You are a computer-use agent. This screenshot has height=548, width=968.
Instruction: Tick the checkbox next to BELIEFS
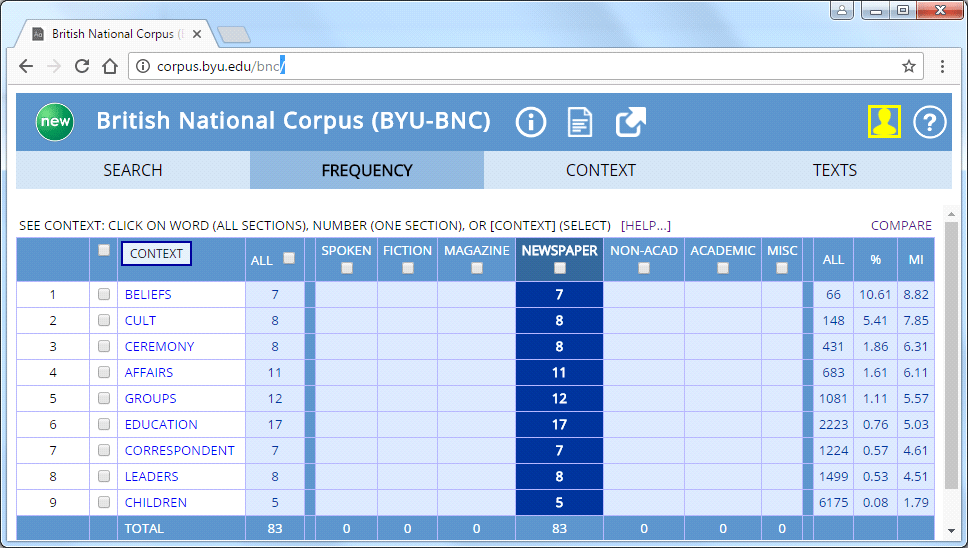tap(103, 295)
